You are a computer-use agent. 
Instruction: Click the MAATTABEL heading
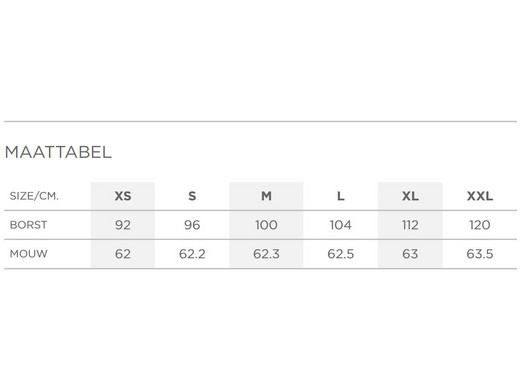(x=58, y=152)
